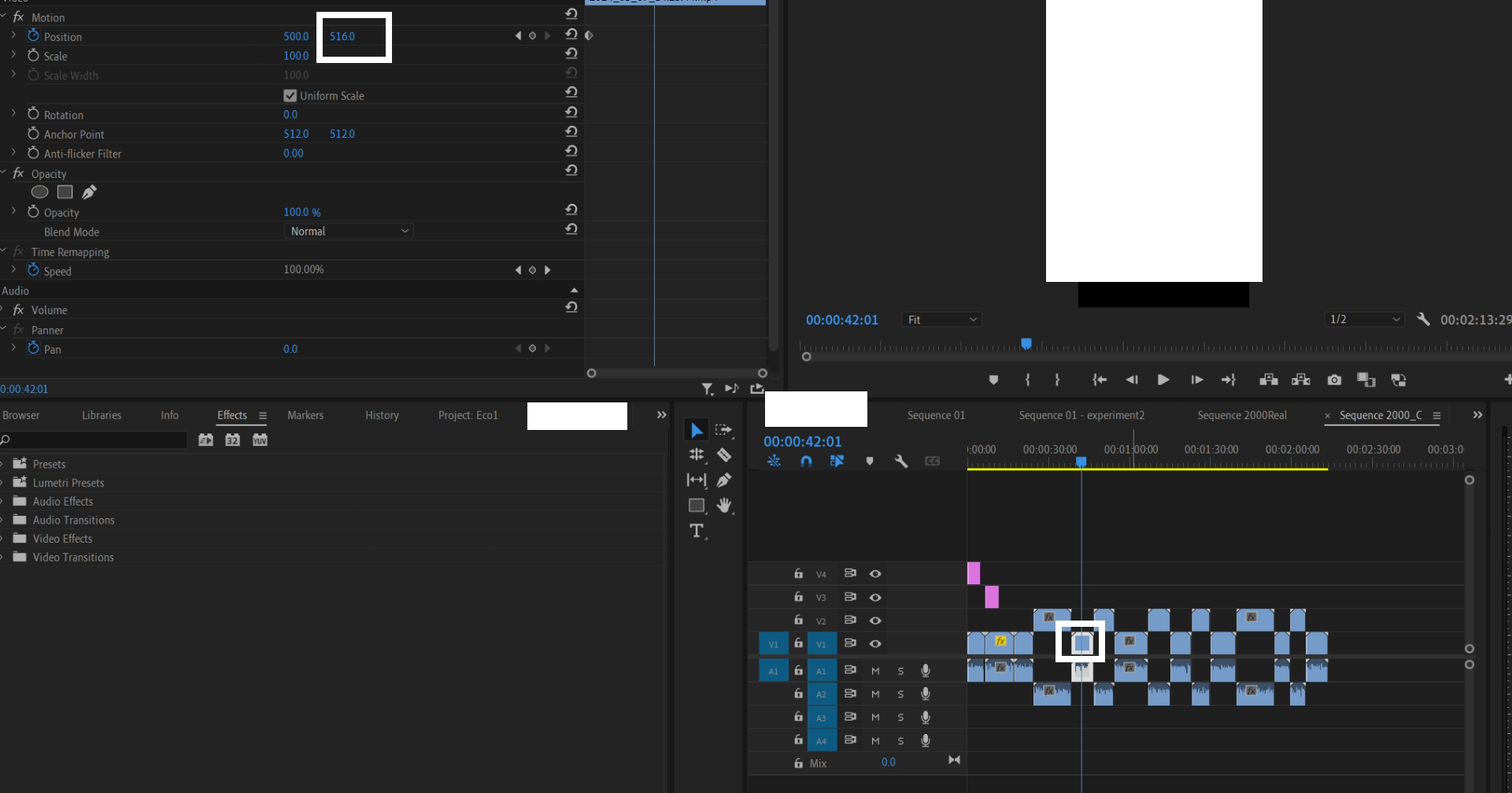Image resolution: width=1512 pixels, height=793 pixels.
Task: Export a frame using the camera icon
Action: point(1334,380)
